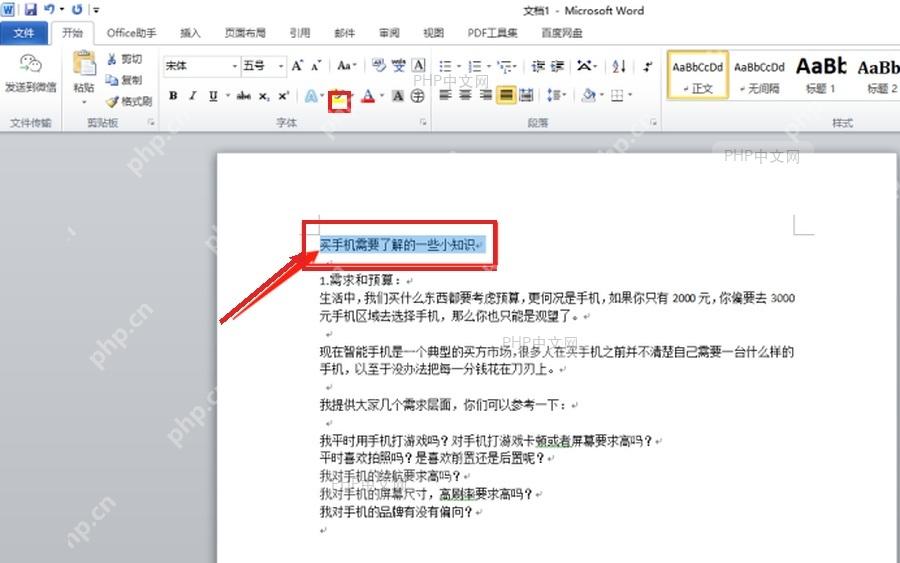Click the Decrease Indent icon
Image resolution: width=900 pixels, height=563 pixels.
(x=538, y=66)
